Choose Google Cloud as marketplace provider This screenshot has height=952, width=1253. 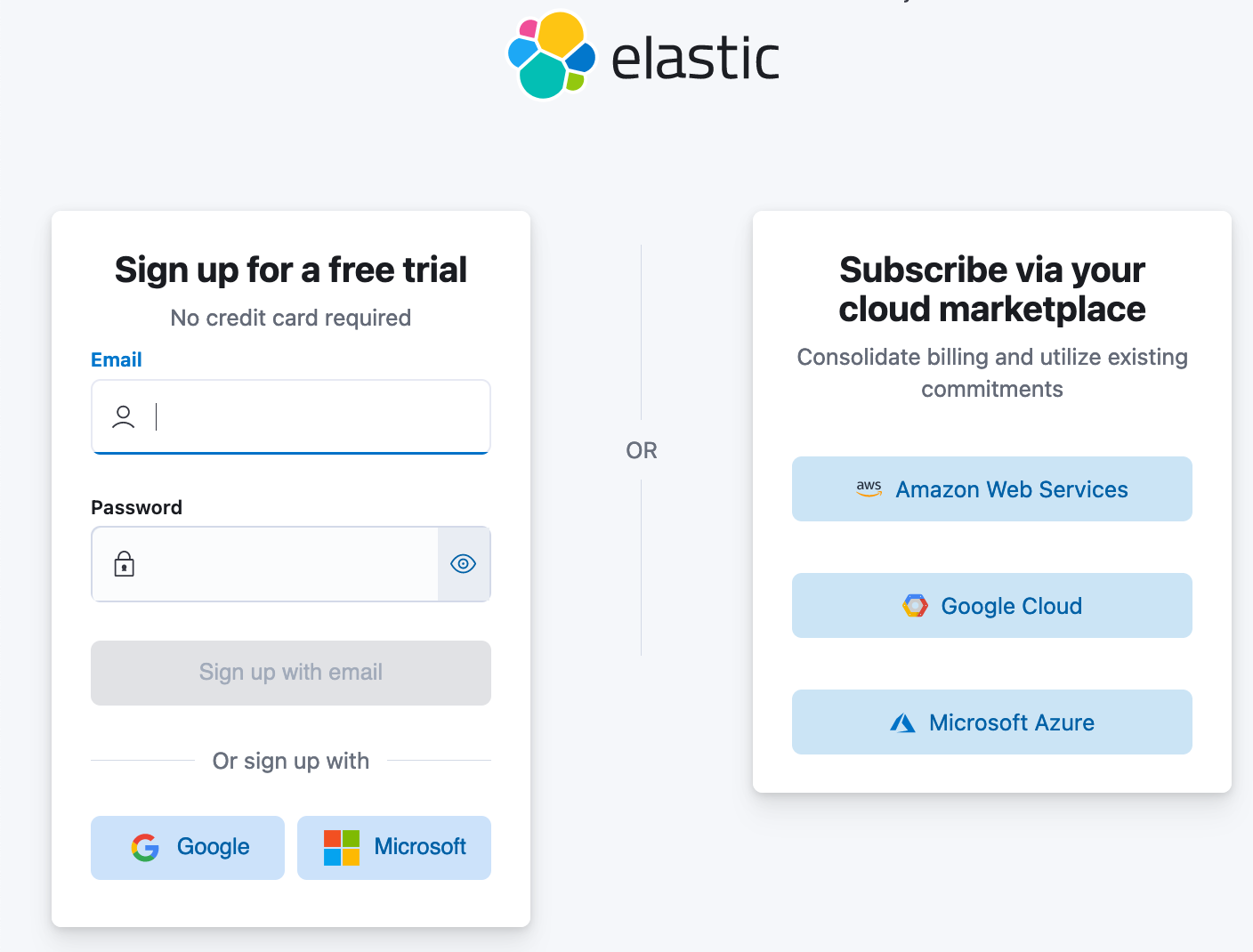(x=991, y=605)
